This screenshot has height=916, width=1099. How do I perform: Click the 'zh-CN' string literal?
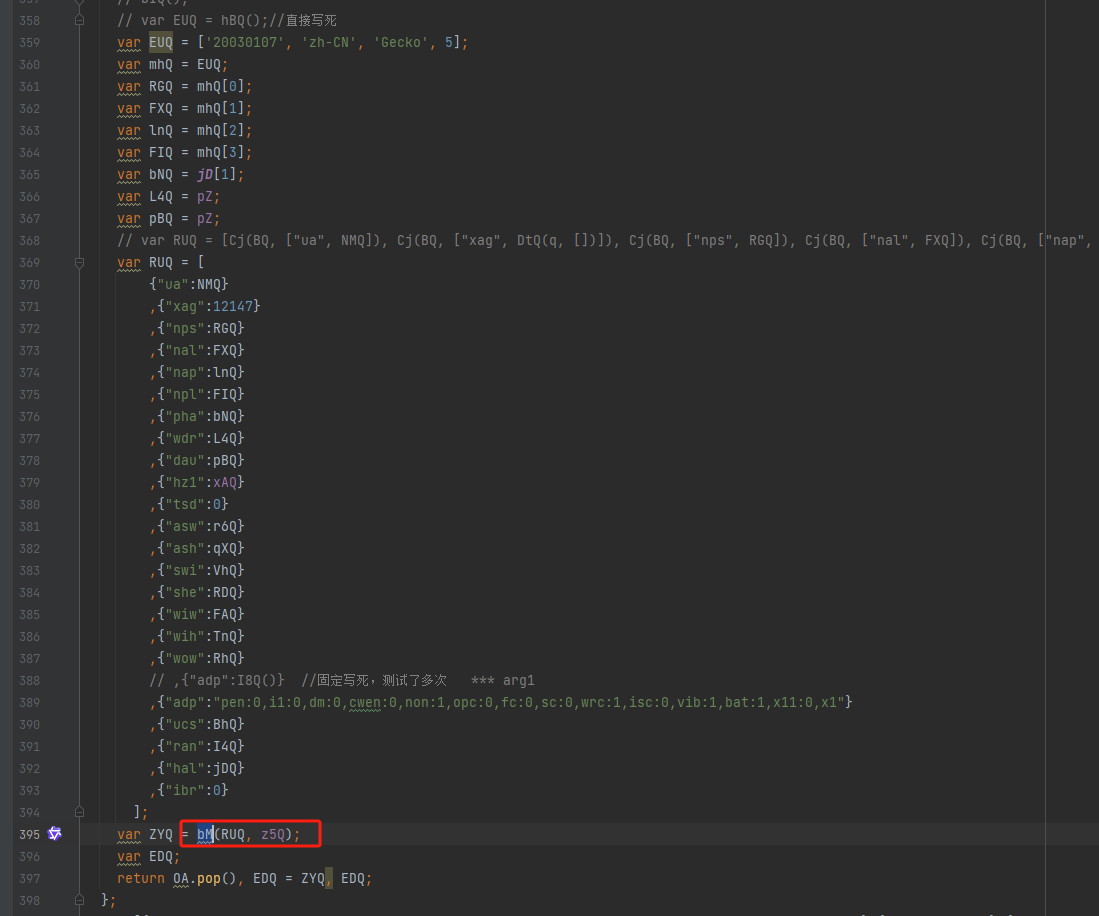pos(329,42)
